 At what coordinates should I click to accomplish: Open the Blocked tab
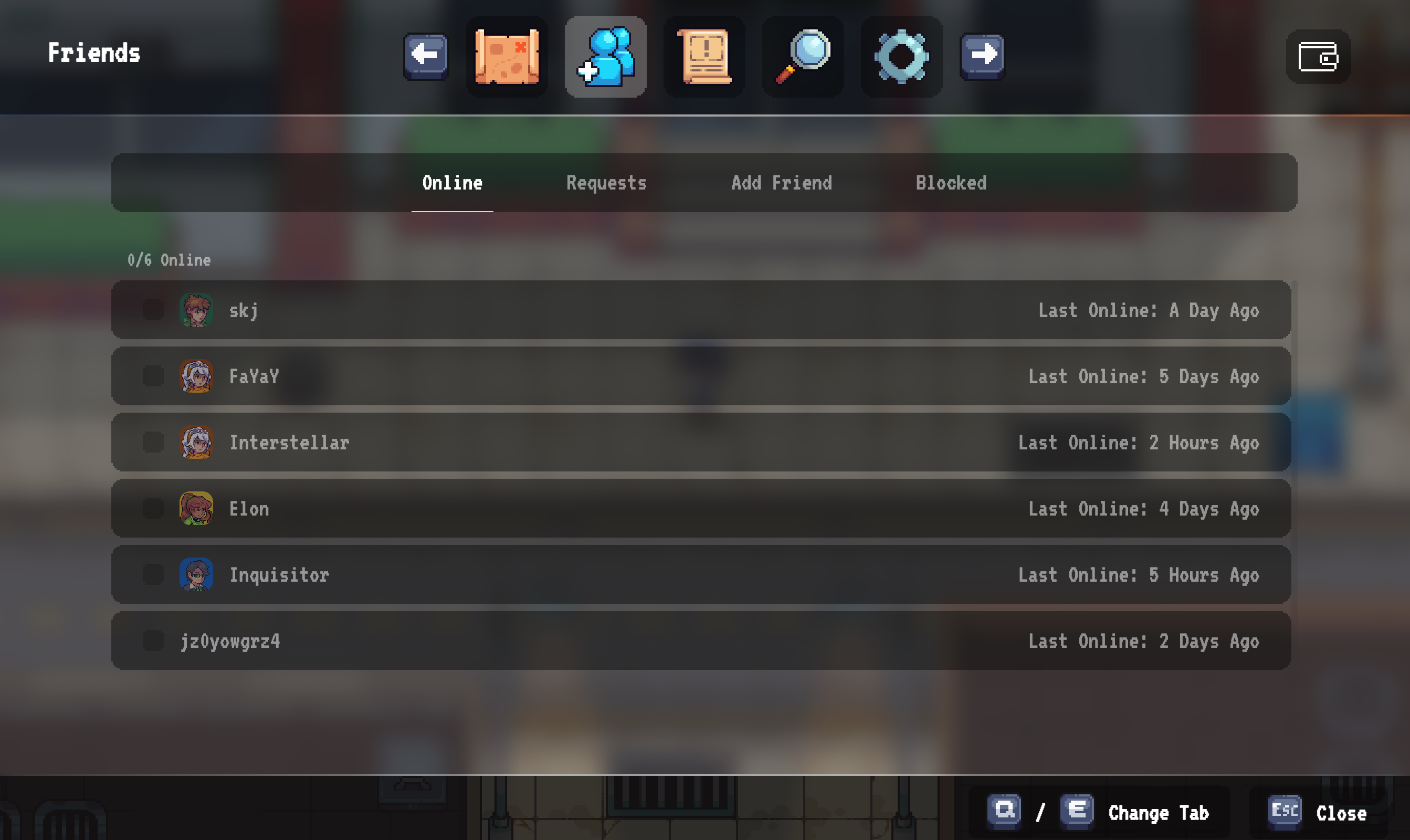click(x=951, y=183)
